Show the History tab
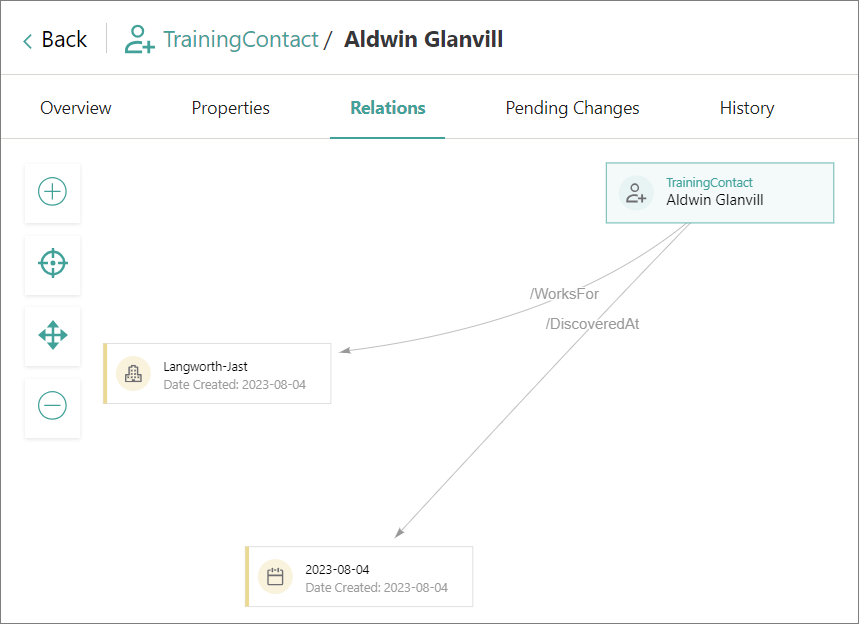 coord(747,108)
